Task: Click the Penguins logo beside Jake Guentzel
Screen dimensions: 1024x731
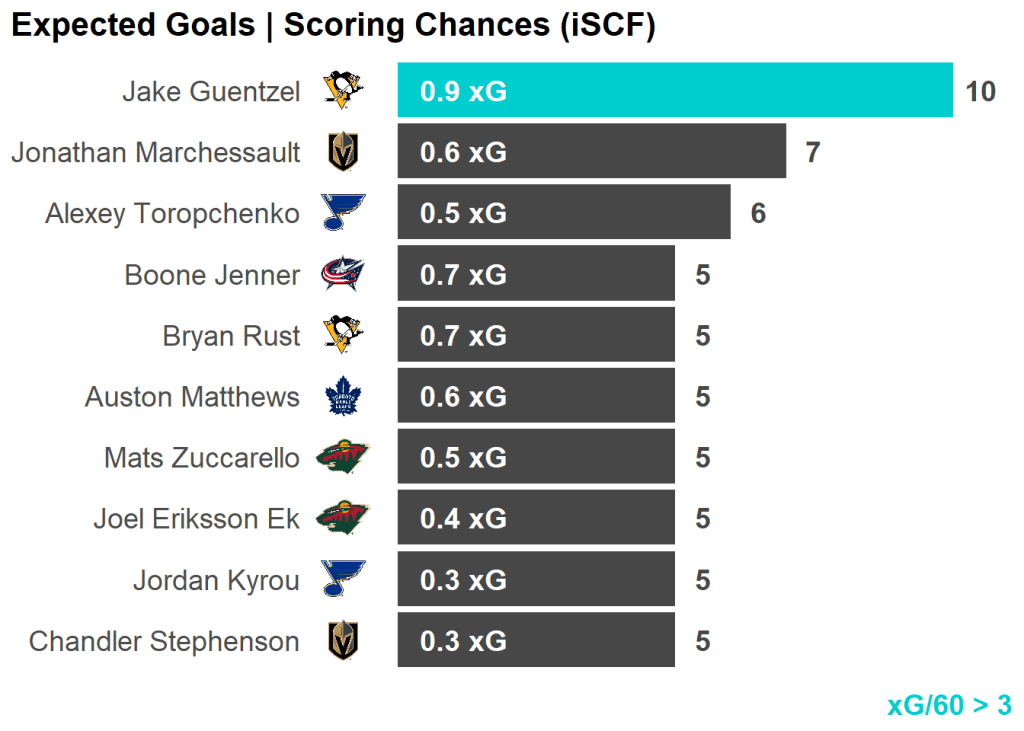Action: [x=343, y=91]
